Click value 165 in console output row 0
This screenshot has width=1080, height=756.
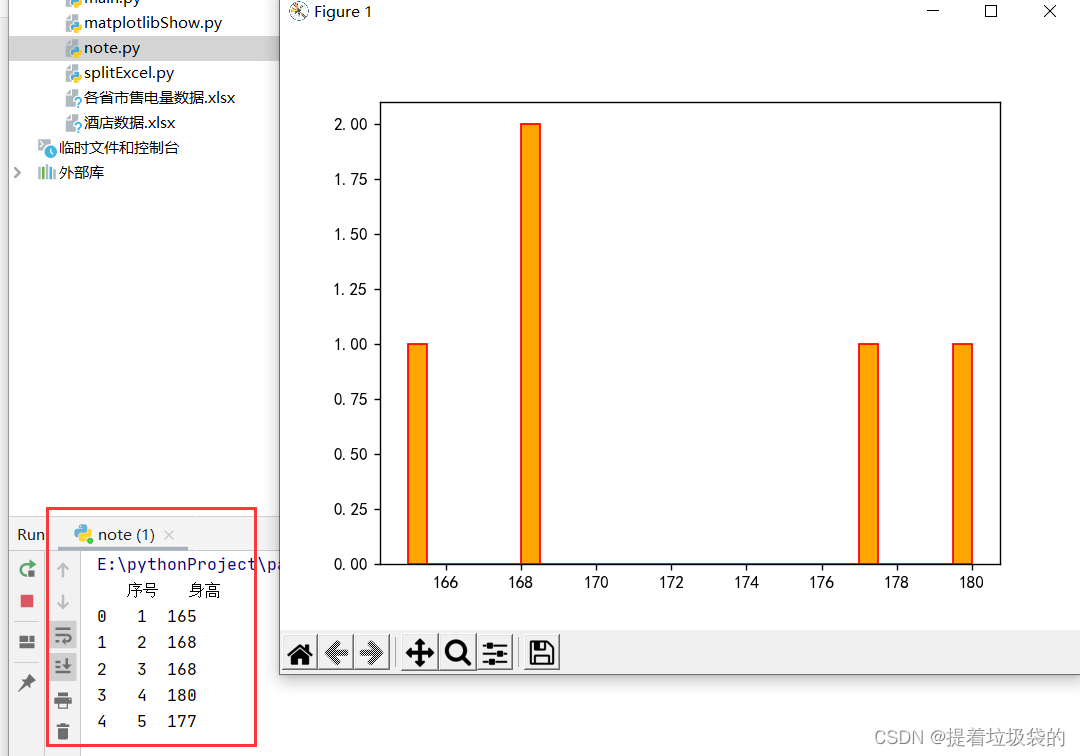182,616
